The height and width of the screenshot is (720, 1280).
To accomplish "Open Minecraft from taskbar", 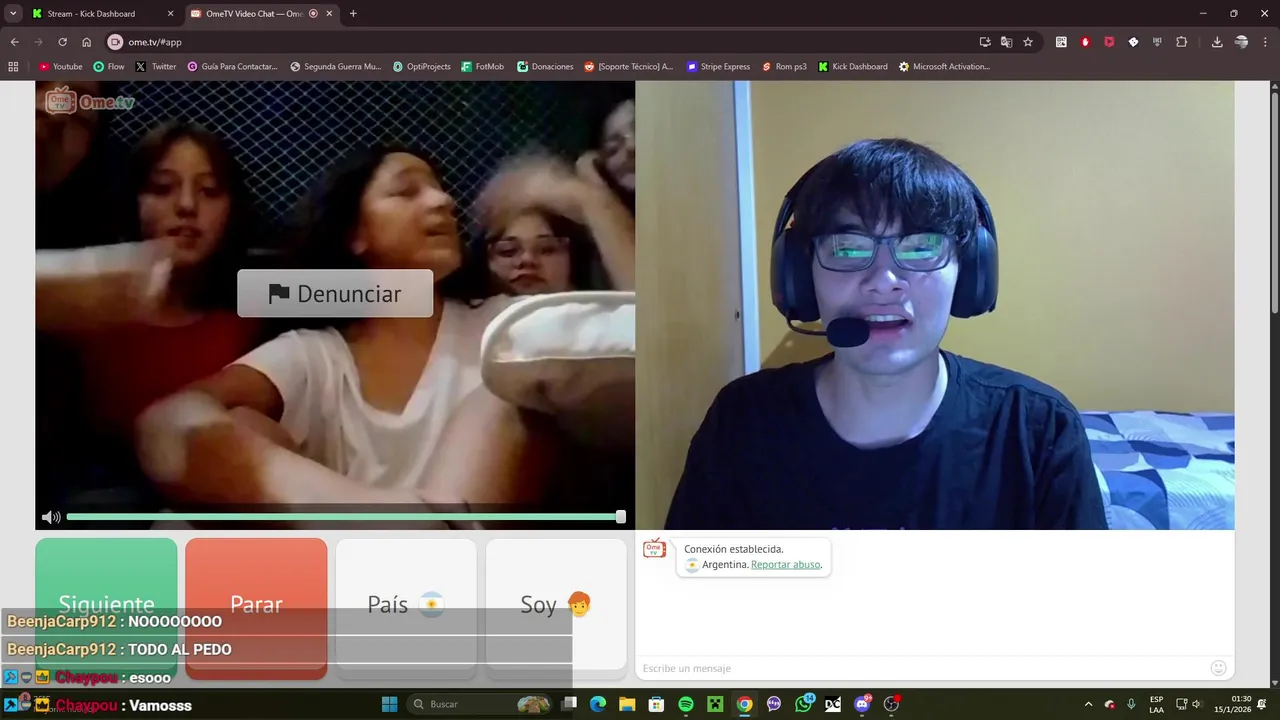I will pyautogui.click(x=715, y=704).
